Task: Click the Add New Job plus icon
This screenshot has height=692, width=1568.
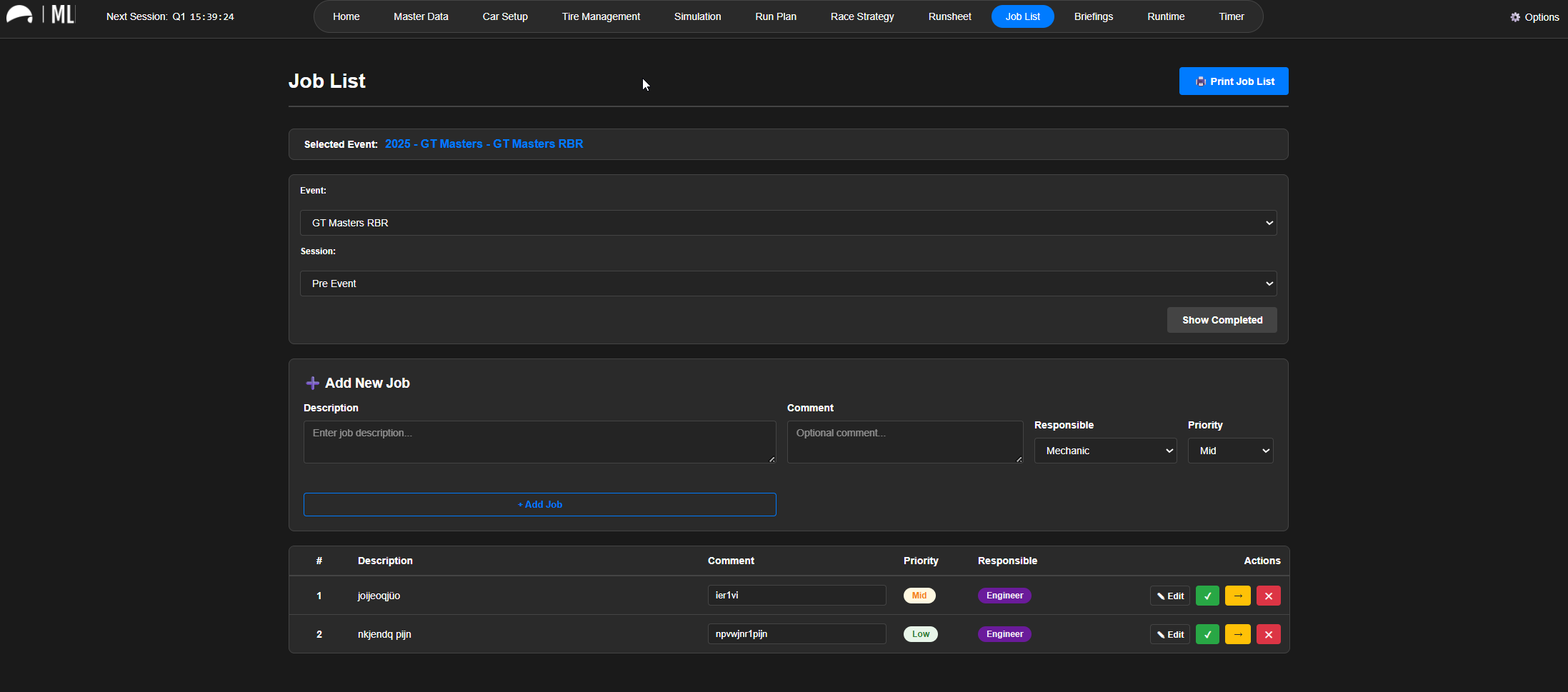Action: pyautogui.click(x=312, y=383)
